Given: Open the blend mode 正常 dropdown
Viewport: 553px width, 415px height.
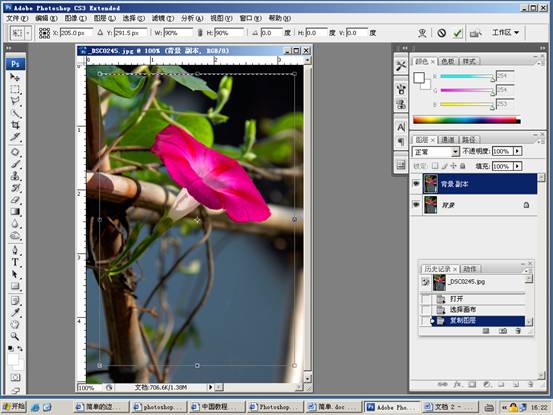Looking at the screenshot, I should click(436, 152).
